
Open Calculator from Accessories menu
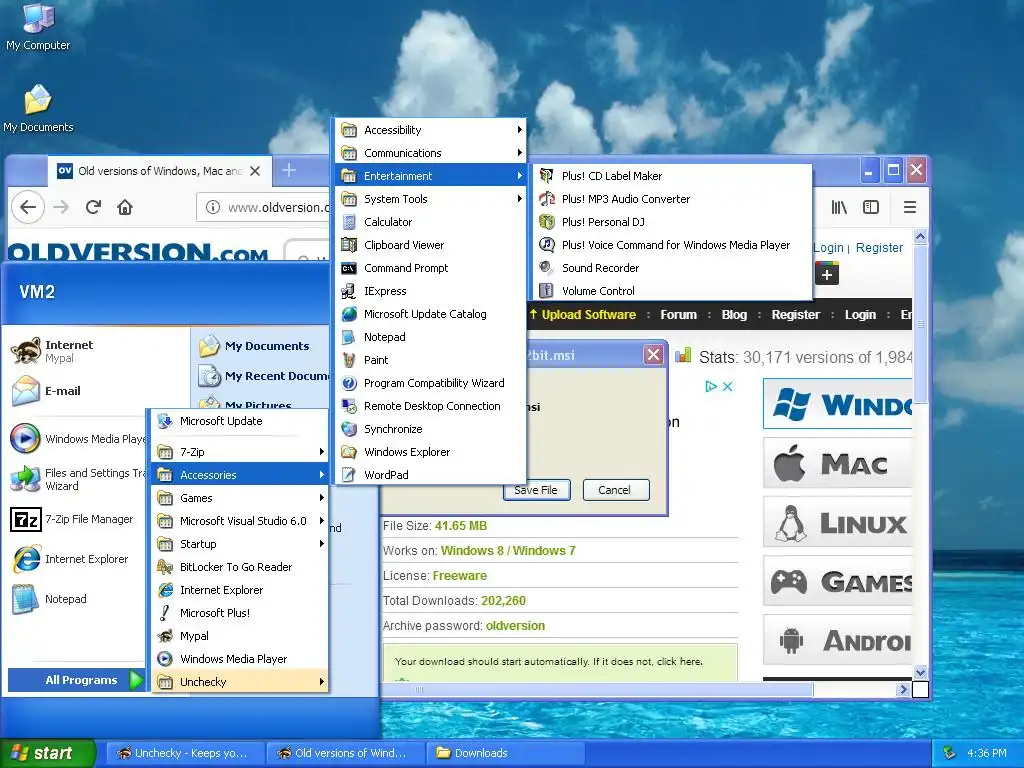431,222
